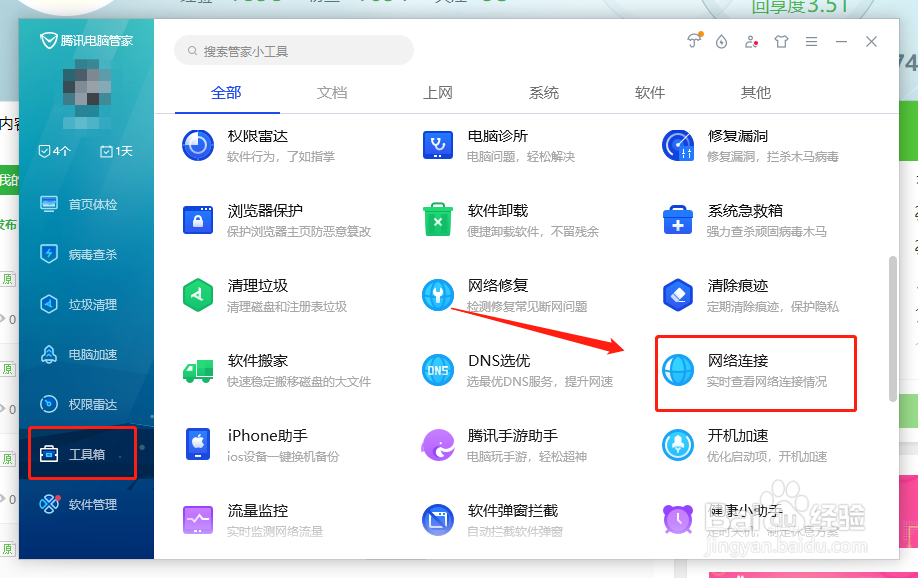The width and height of the screenshot is (918, 578).
Task: Click the pixelated user avatar
Action: (x=87, y=93)
